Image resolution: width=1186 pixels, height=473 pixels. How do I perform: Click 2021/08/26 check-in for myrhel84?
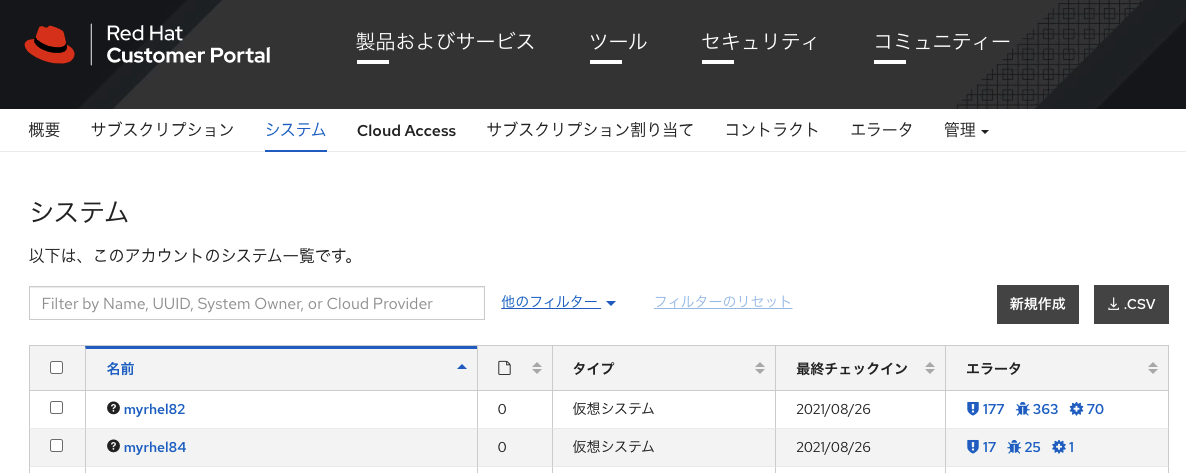(834, 447)
